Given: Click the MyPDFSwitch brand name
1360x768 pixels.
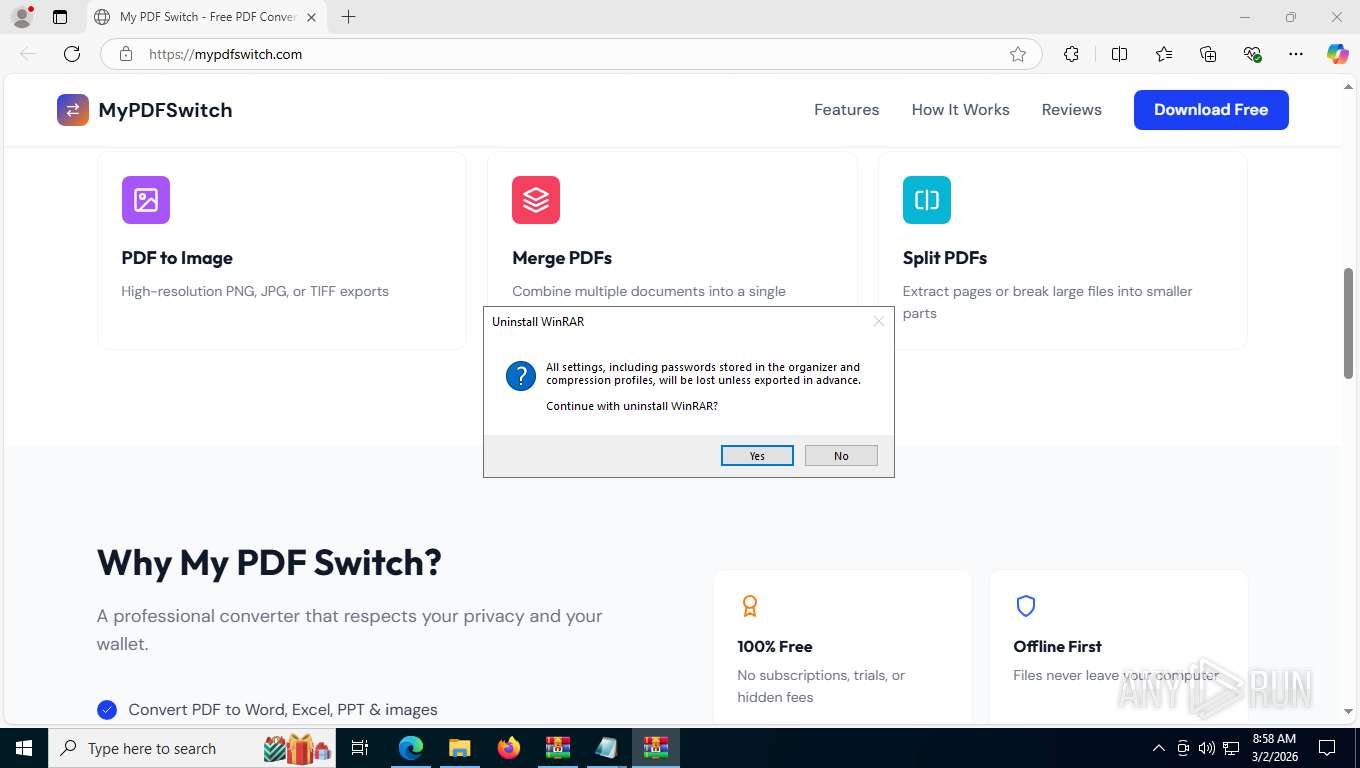Looking at the screenshot, I should click(165, 110).
